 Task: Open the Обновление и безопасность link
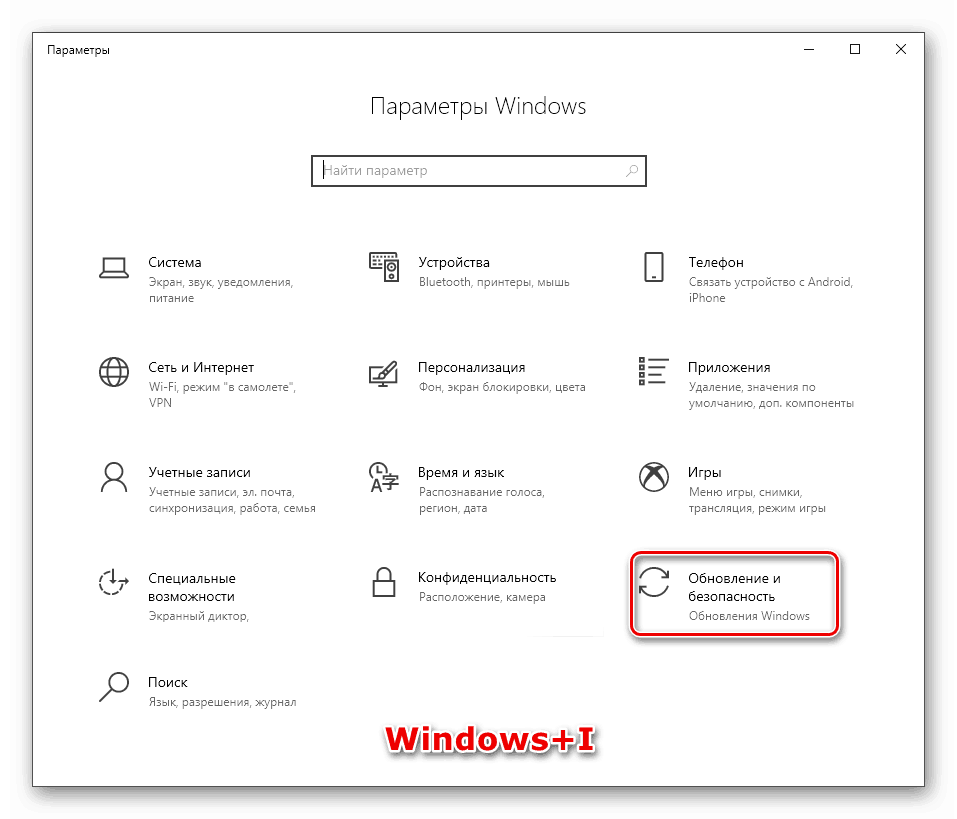click(734, 587)
